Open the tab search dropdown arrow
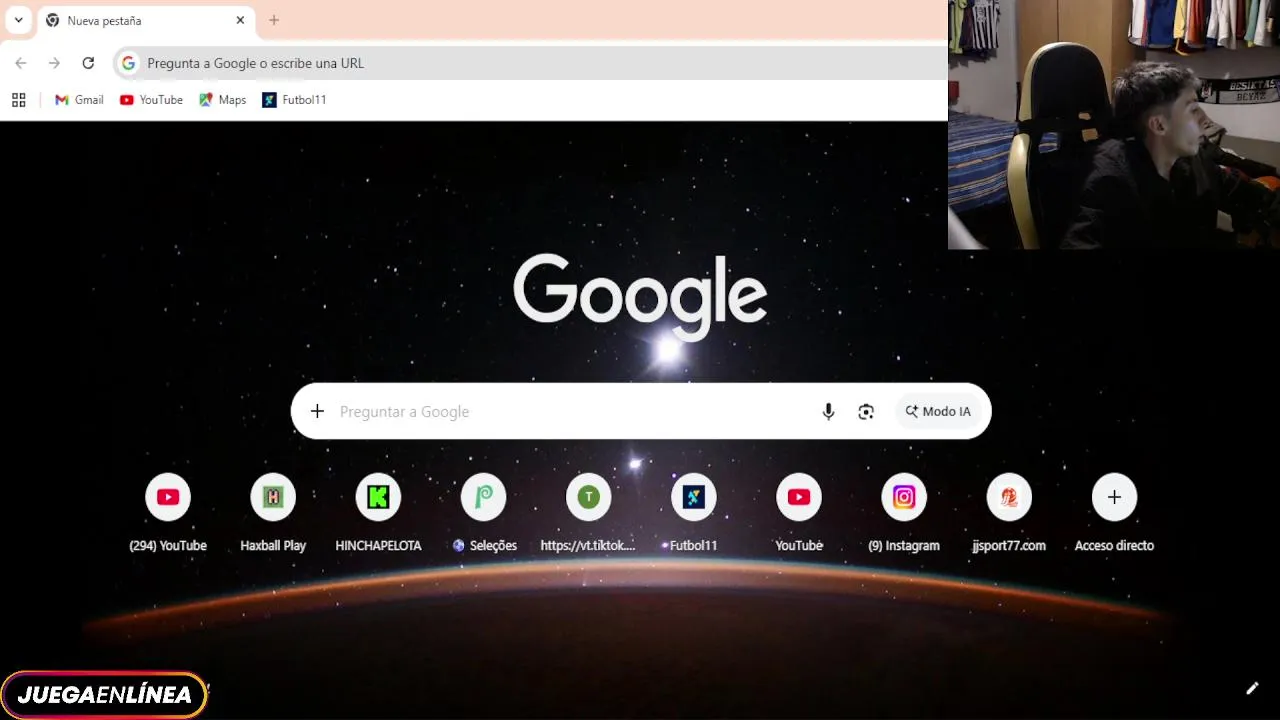The width and height of the screenshot is (1280, 720). pos(18,20)
